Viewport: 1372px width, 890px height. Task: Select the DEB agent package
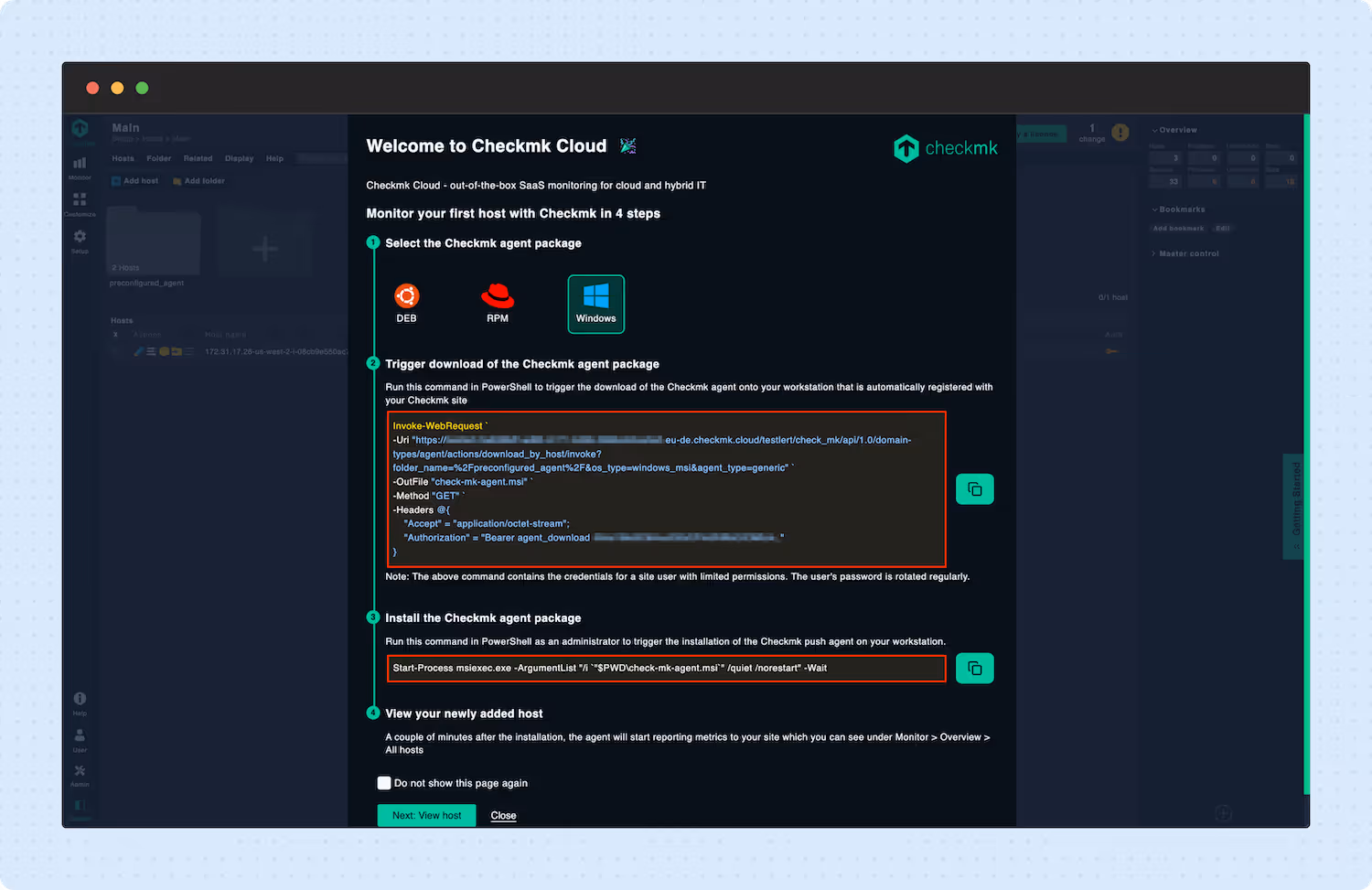pyautogui.click(x=406, y=303)
